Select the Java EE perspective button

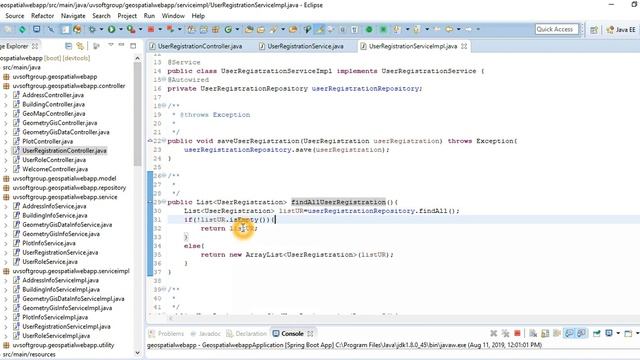pos(621,29)
